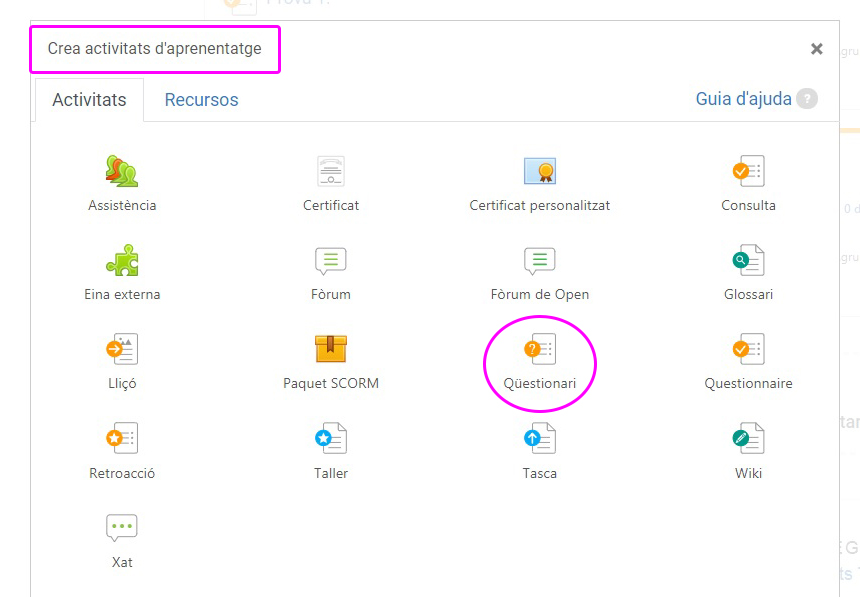Screen dimensions: 860x597
Task: Choose the Taller workshop icon
Action: pyautogui.click(x=331, y=438)
